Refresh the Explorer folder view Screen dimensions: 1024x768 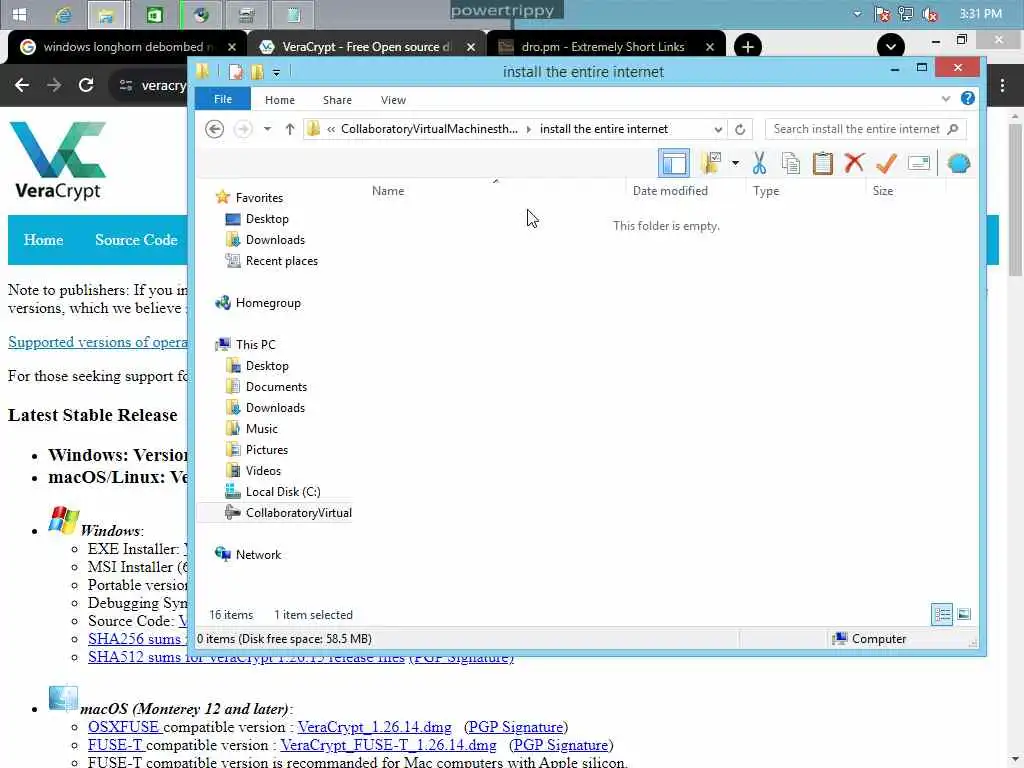740,129
